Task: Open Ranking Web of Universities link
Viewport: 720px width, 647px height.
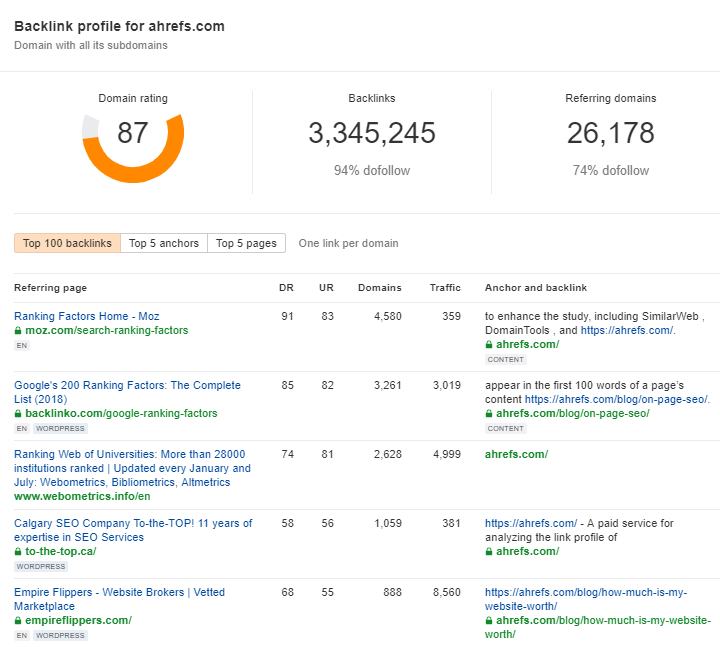Action: (x=132, y=468)
